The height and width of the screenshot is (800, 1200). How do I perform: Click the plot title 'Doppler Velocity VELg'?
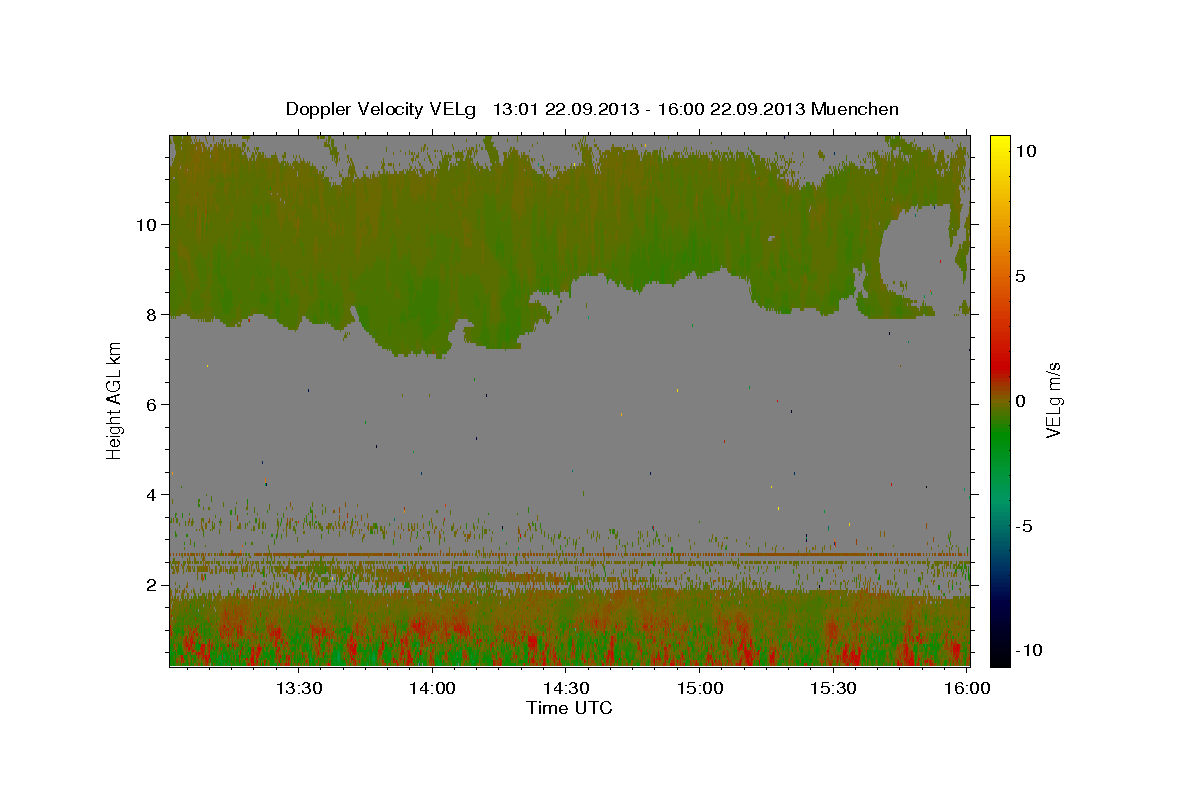point(382,109)
